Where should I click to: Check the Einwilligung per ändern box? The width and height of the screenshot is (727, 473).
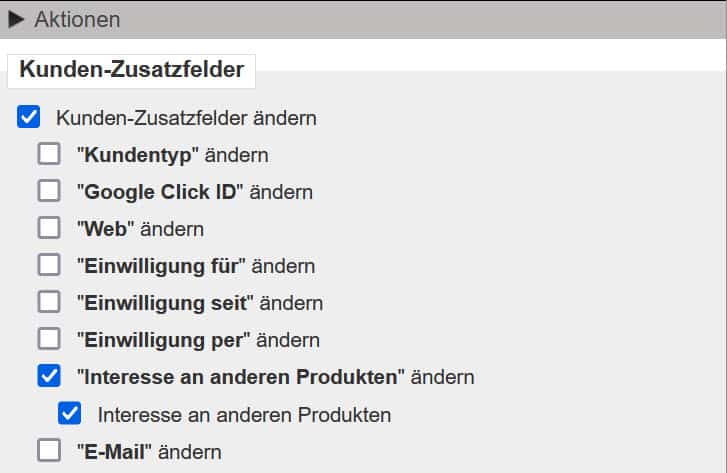coord(49,340)
